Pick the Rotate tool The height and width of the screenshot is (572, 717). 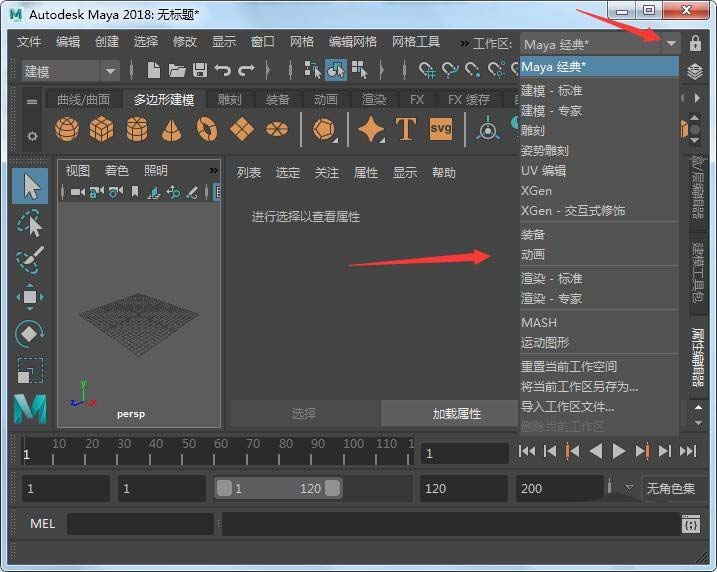30,334
